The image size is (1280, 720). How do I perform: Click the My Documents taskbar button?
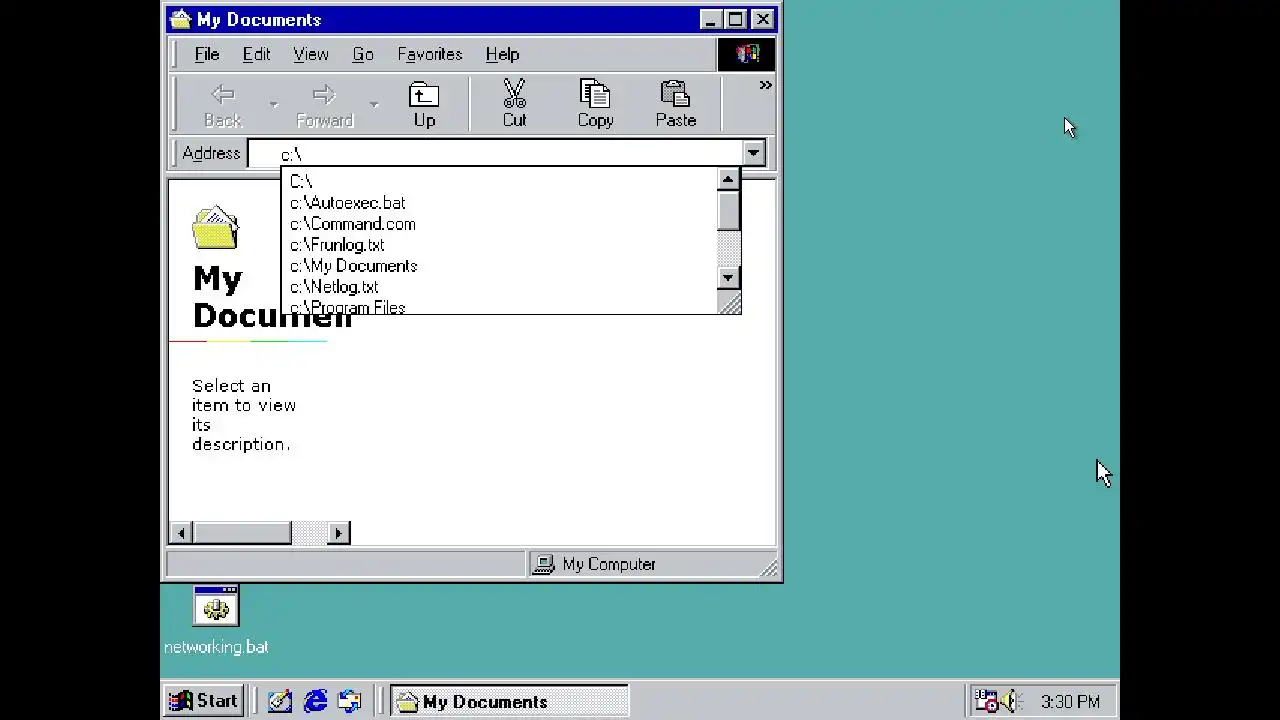click(x=509, y=701)
